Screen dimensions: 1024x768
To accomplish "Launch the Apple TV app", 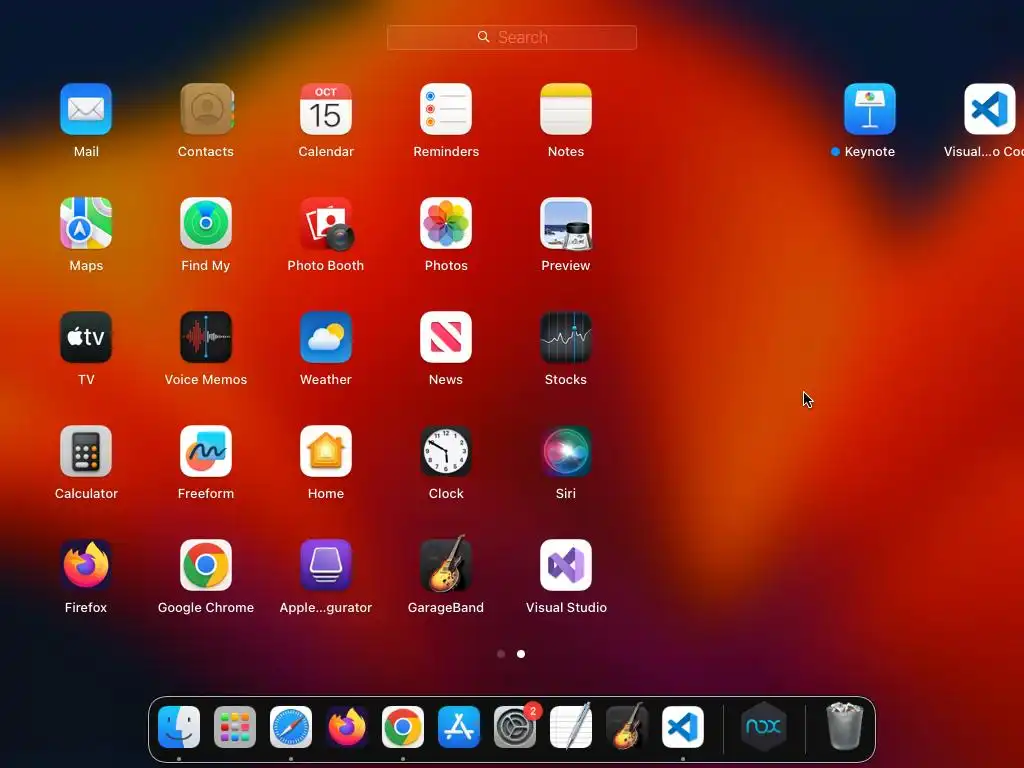I will click(x=86, y=337).
